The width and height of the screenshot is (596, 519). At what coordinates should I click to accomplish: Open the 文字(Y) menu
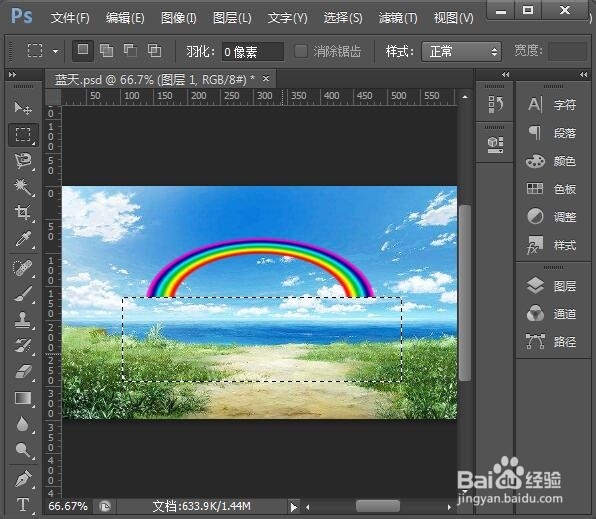click(287, 18)
